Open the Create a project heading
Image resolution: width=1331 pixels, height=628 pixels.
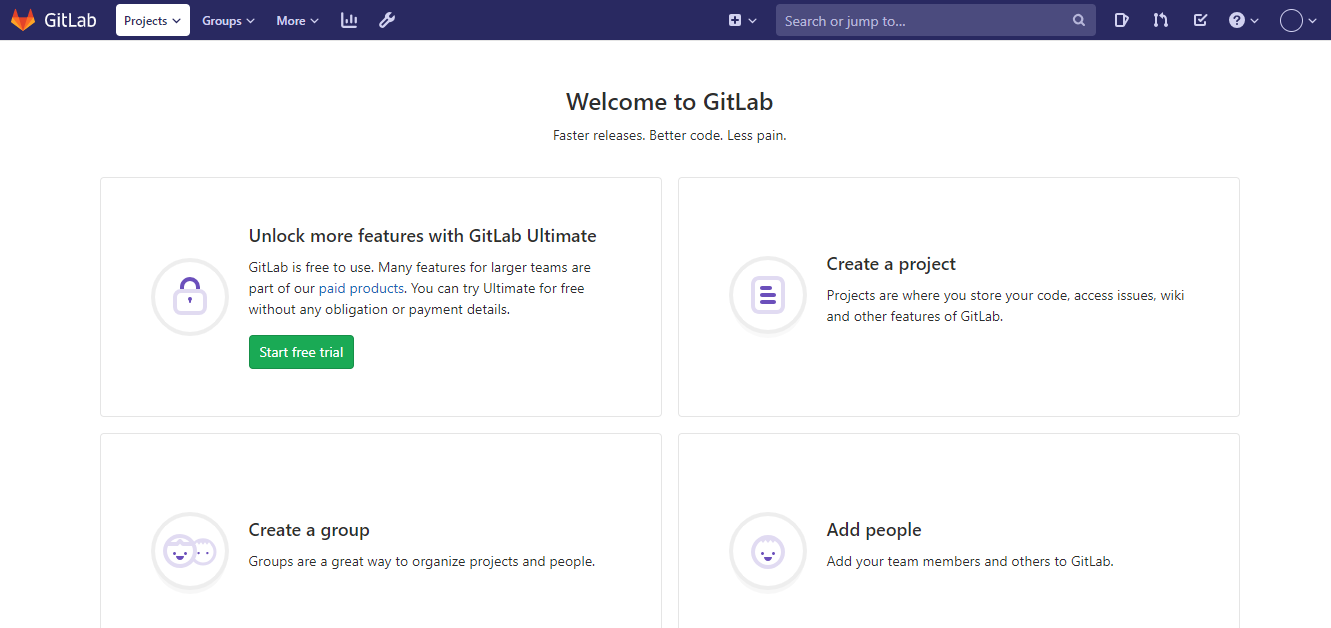pos(891,264)
